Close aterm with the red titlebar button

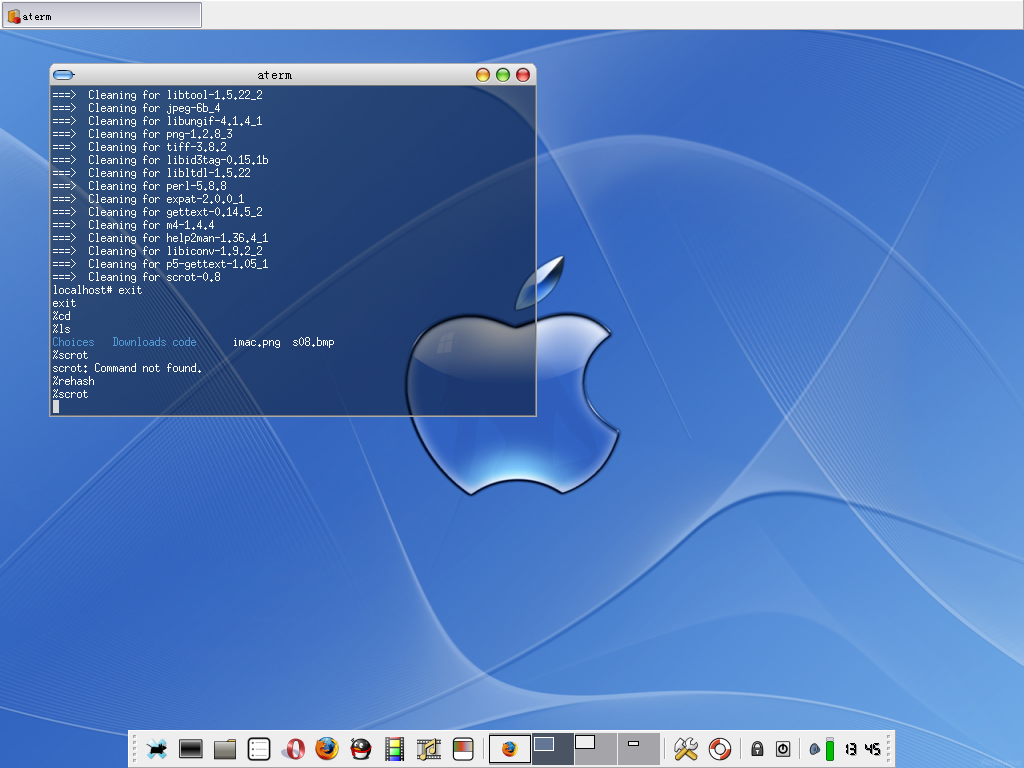523,74
